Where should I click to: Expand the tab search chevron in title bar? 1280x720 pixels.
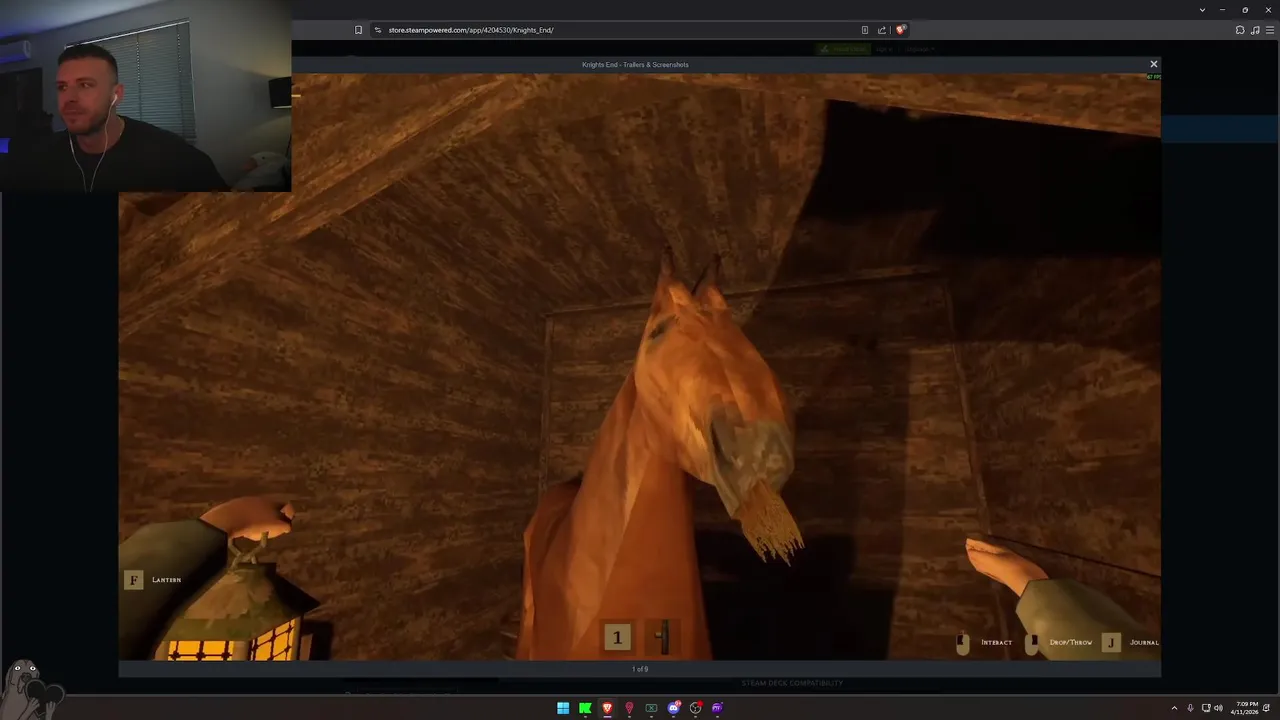pos(1202,9)
